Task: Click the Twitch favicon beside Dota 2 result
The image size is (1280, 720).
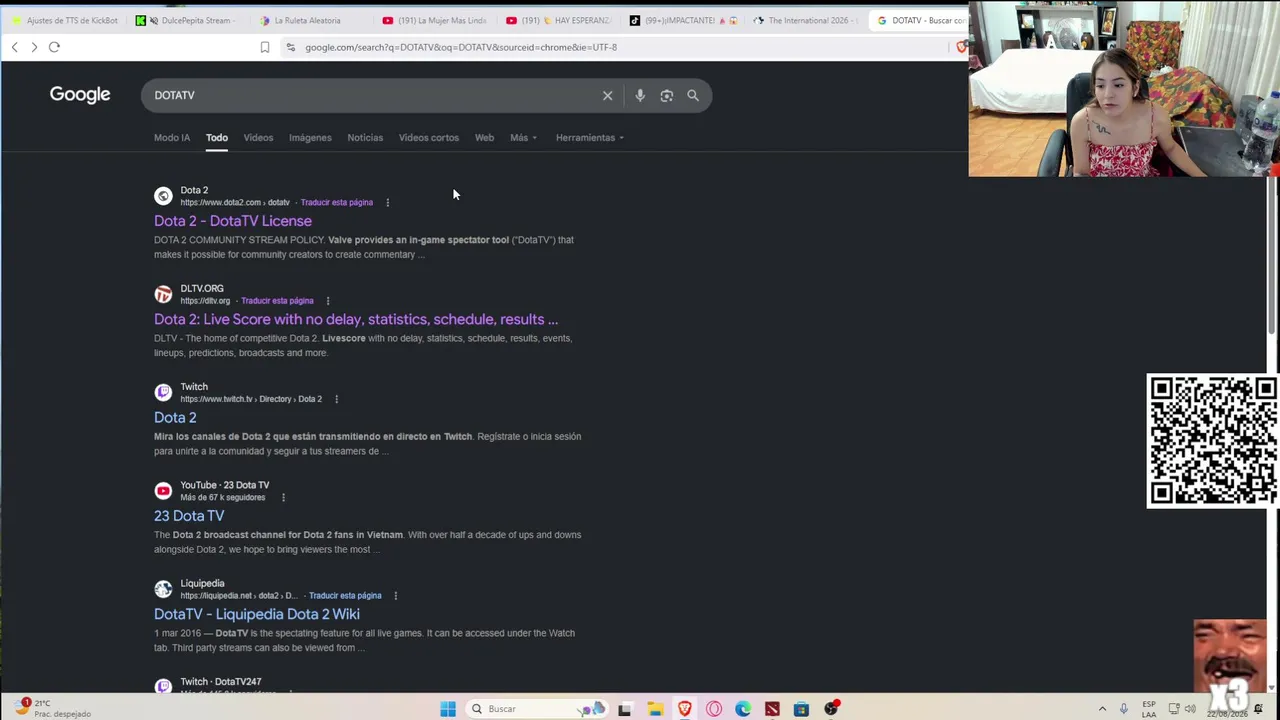Action: pyautogui.click(x=163, y=392)
